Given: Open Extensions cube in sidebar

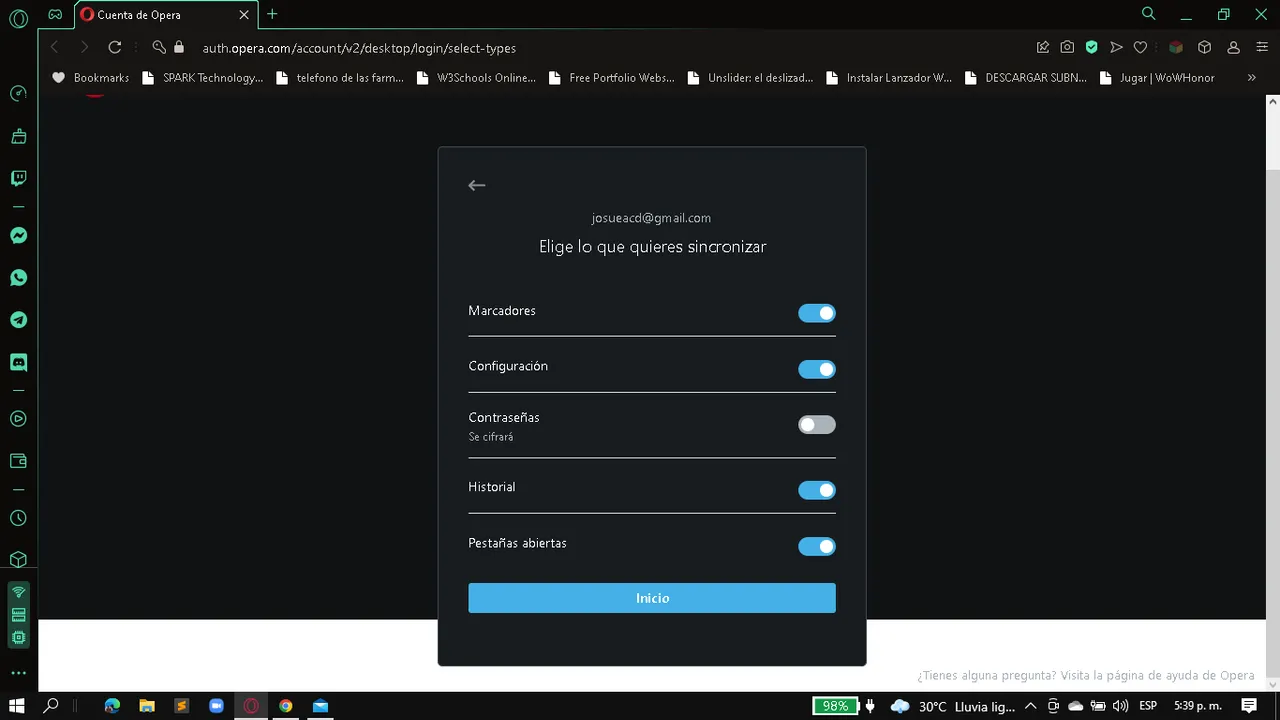Looking at the screenshot, I should (x=18, y=560).
